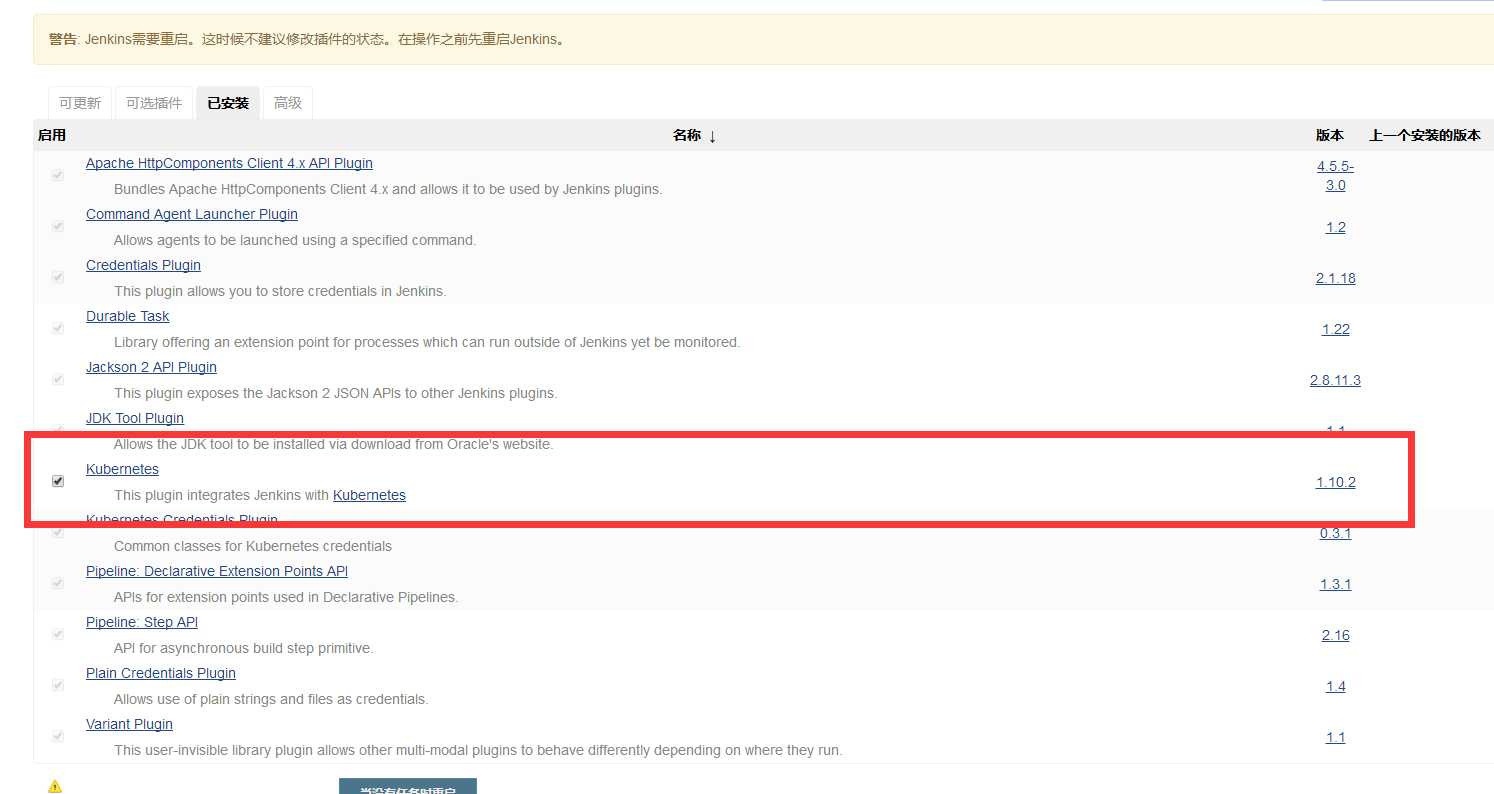Click description "Allows agents to be launched using a specified command."
Screen dimensions: 1494x794
click(x=295, y=240)
